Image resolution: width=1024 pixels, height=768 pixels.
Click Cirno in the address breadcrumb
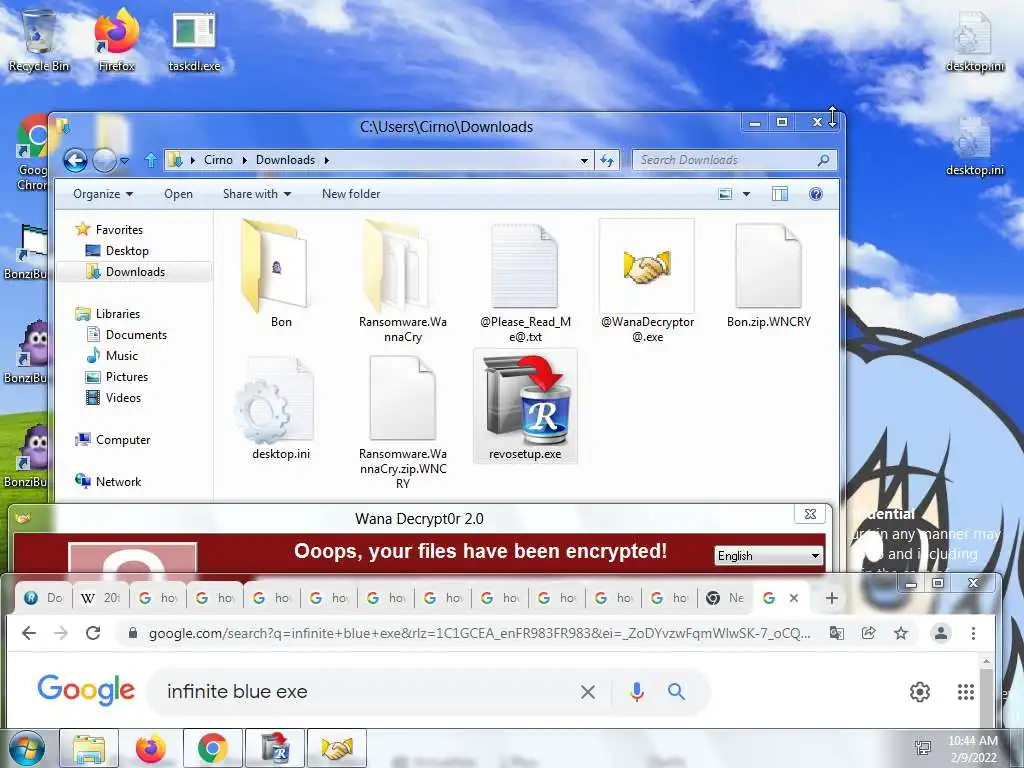tap(218, 160)
